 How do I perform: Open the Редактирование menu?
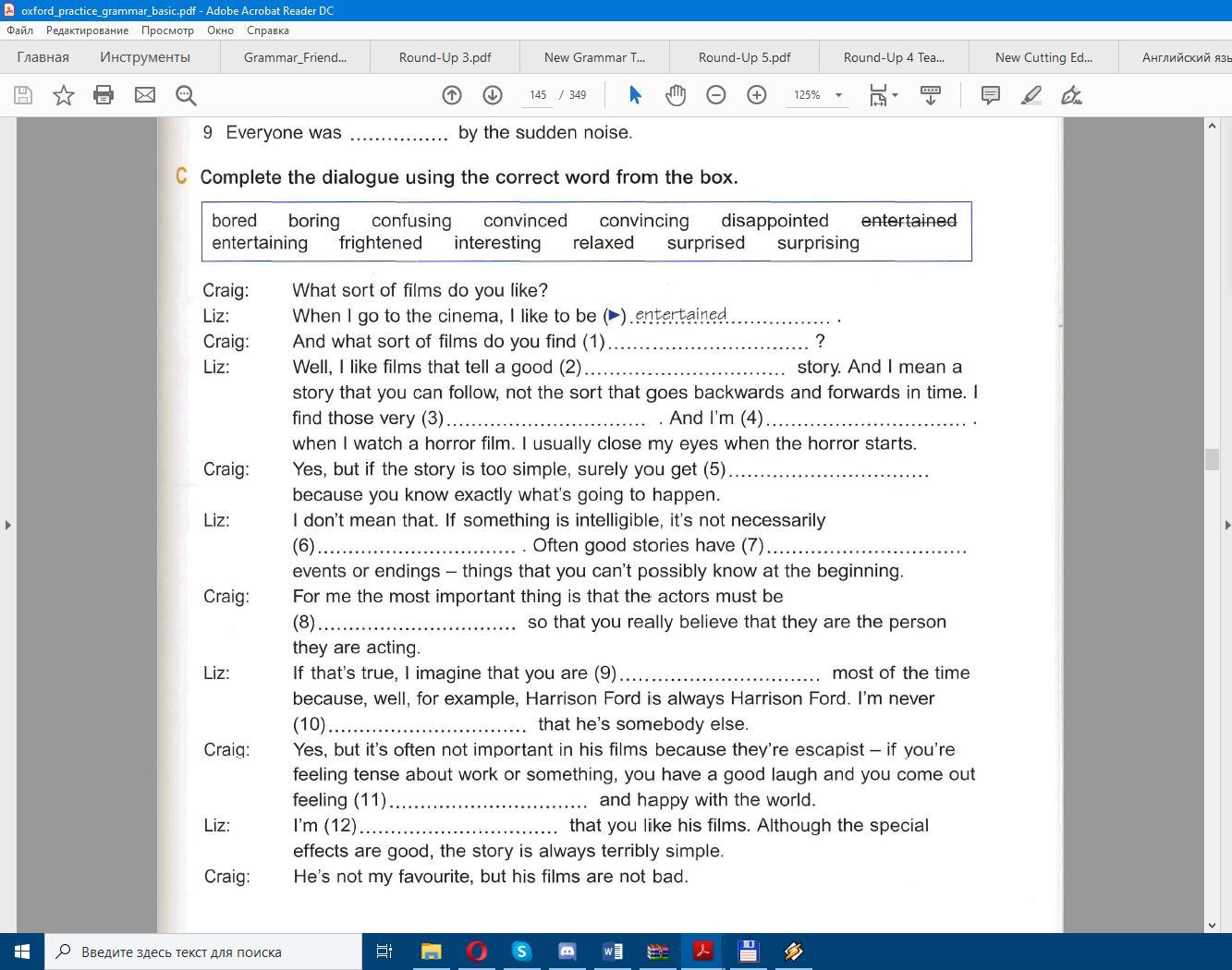88,30
